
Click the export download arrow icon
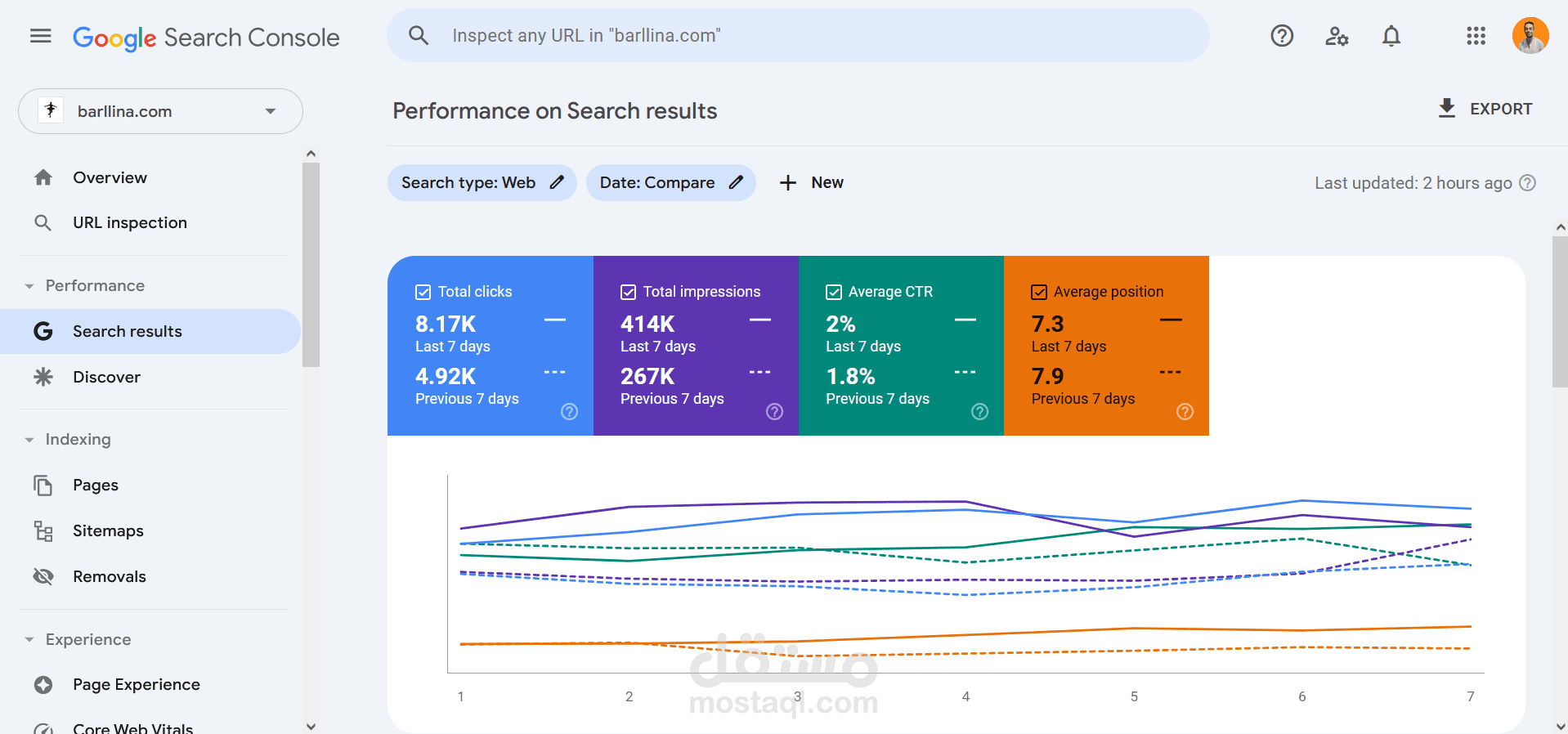coord(1447,109)
